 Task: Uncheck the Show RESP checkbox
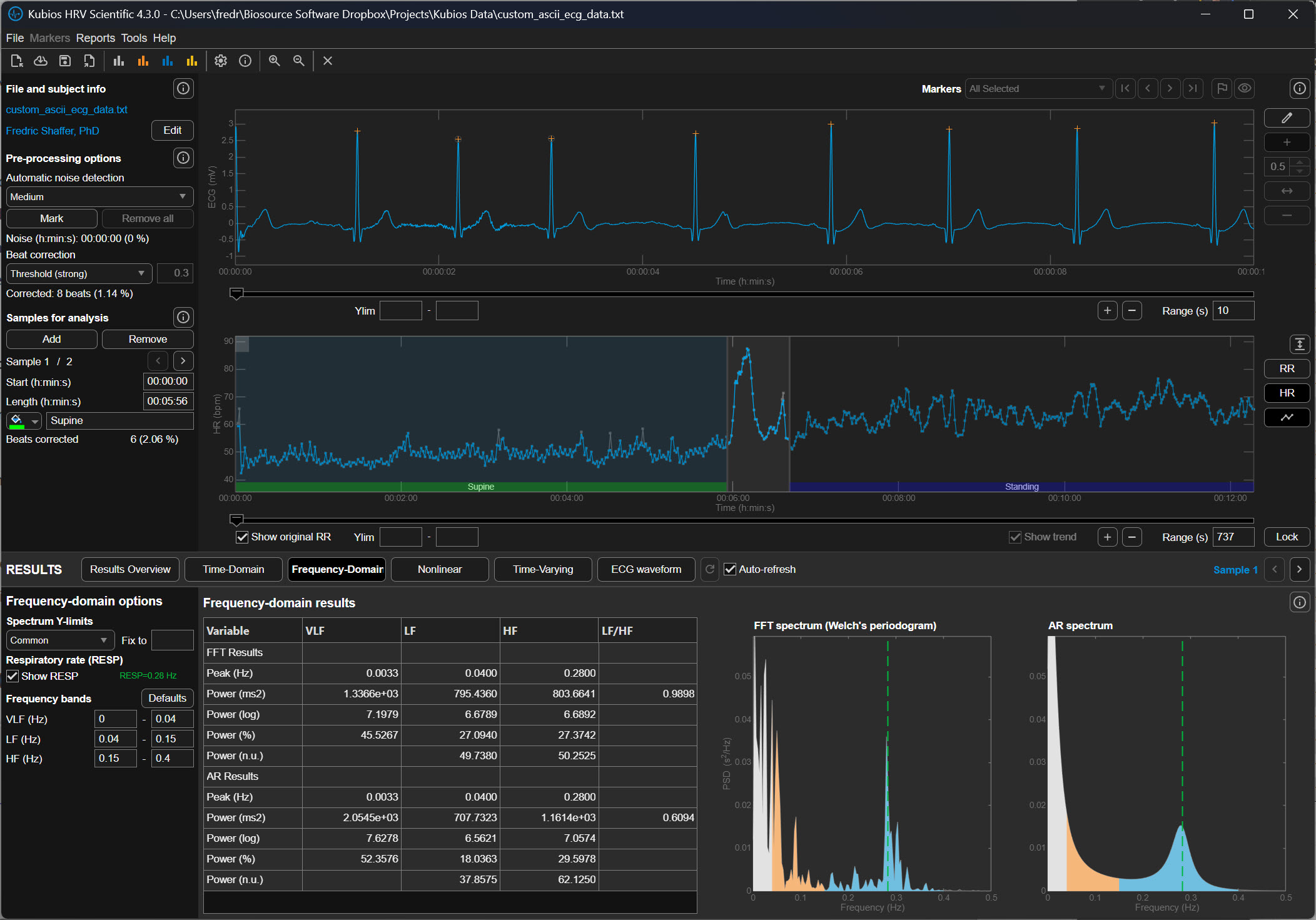point(13,676)
